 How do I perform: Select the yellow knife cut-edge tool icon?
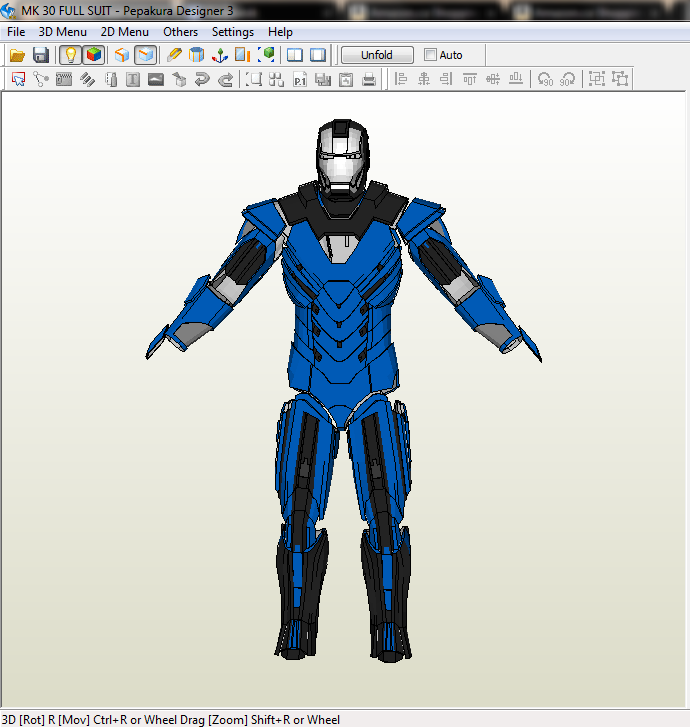174,55
